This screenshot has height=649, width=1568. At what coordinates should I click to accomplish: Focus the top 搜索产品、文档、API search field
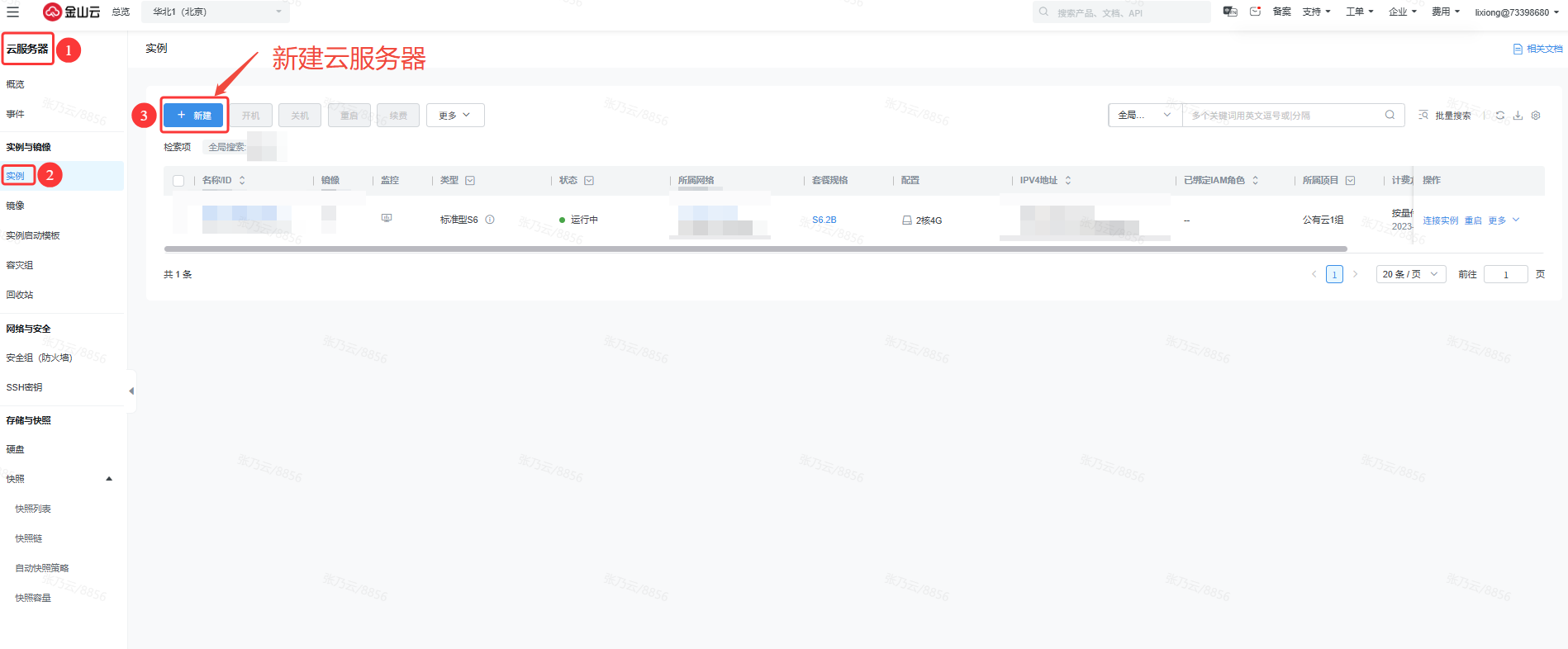pyautogui.click(x=1122, y=12)
